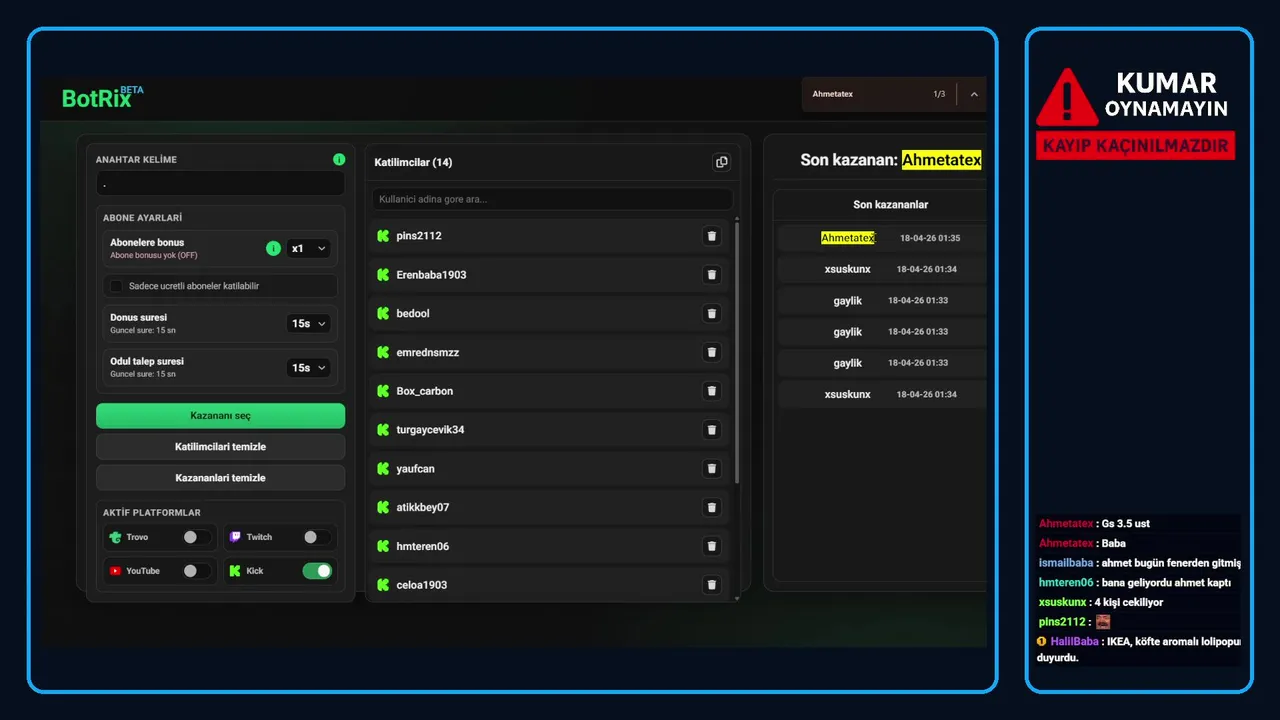Collapse the Ahmetatex 1/3 notification chevron
The height and width of the screenshot is (720, 1280).
point(974,94)
